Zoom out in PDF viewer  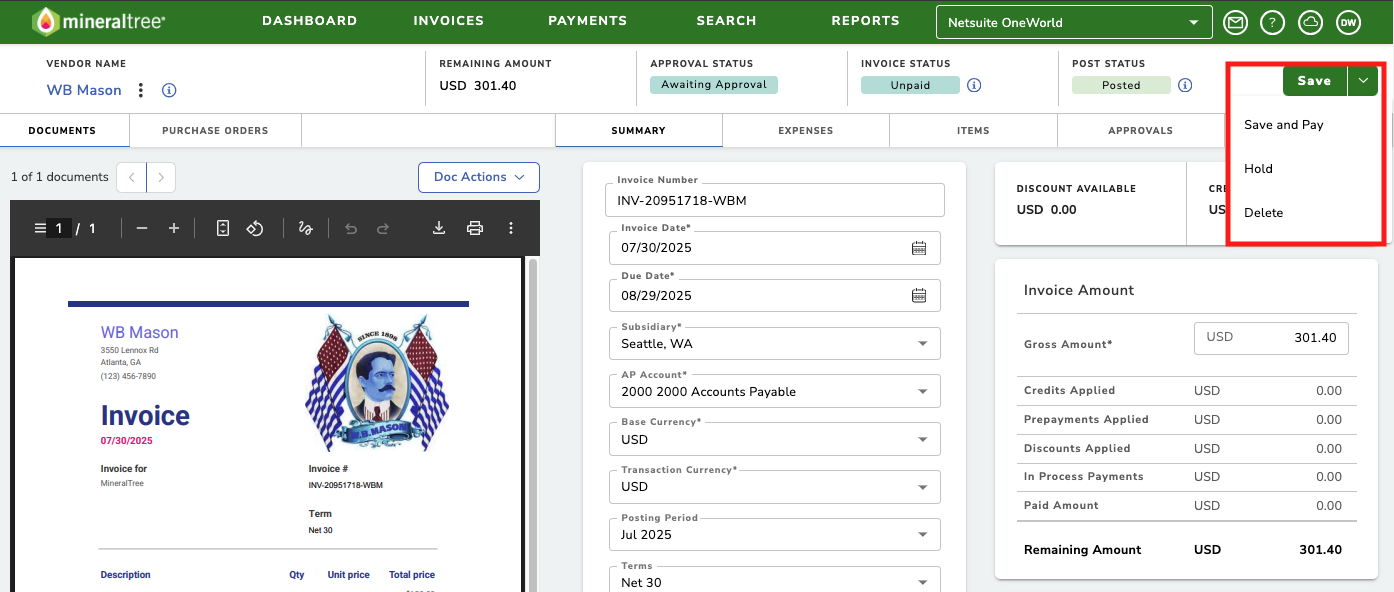pos(142,228)
